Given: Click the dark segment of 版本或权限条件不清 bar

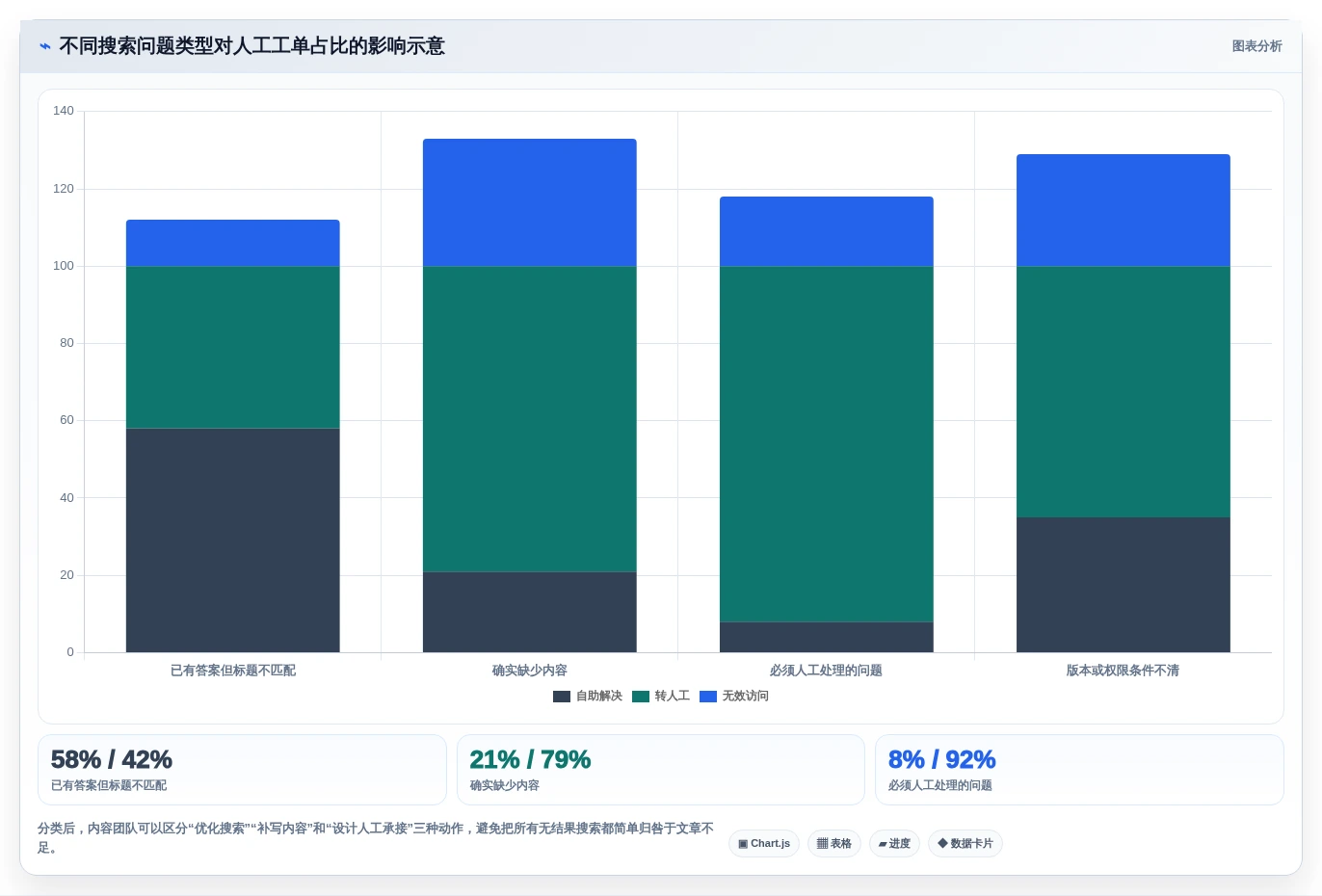Looking at the screenshot, I should [1124, 585].
